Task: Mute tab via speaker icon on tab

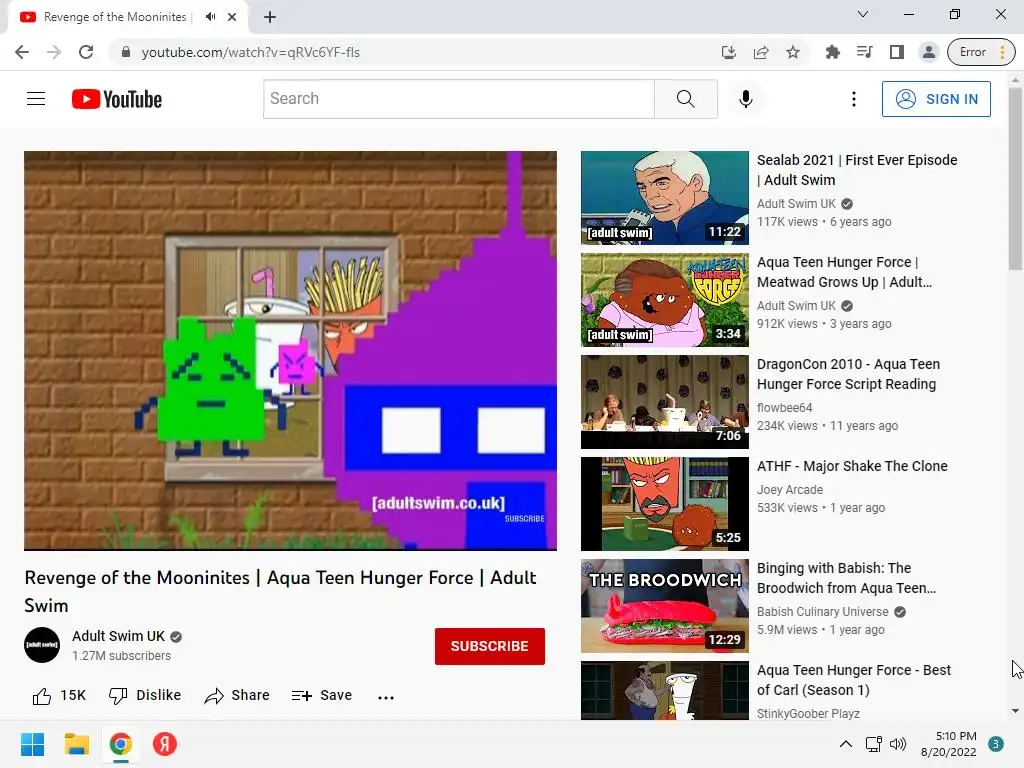Action: point(210,17)
